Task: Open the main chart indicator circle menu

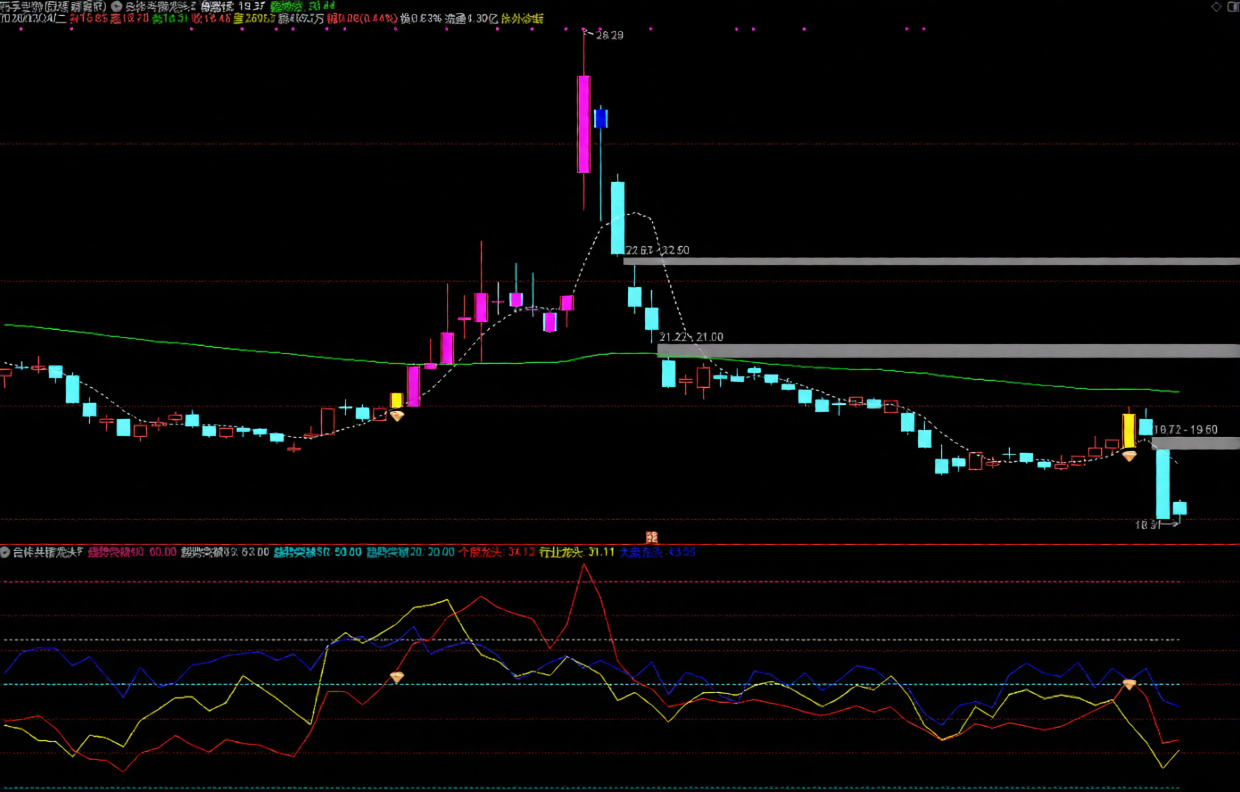Action: [117, 6]
